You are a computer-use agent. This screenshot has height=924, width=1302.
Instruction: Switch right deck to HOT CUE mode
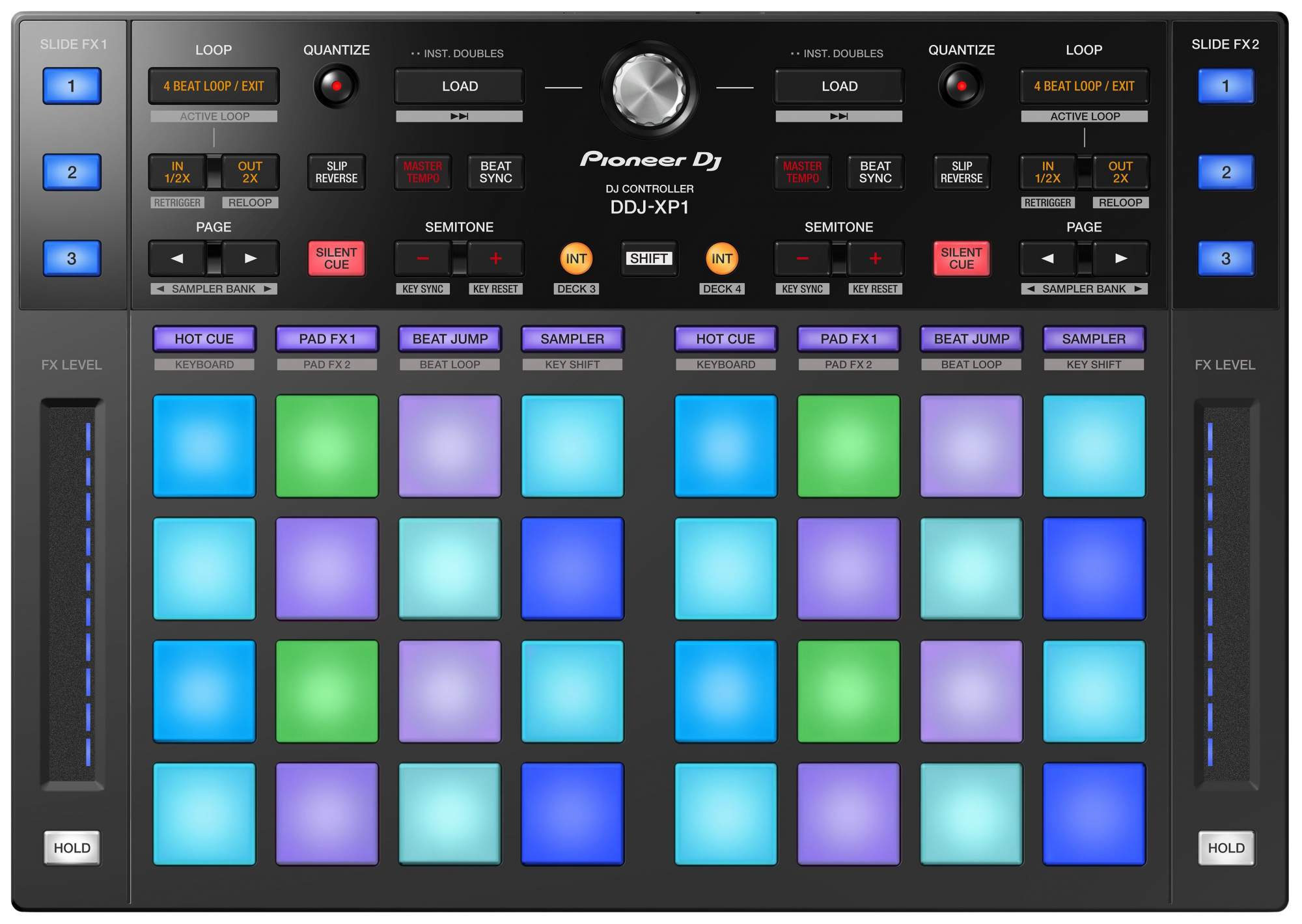pyautogui.click(x=725, y=338)
